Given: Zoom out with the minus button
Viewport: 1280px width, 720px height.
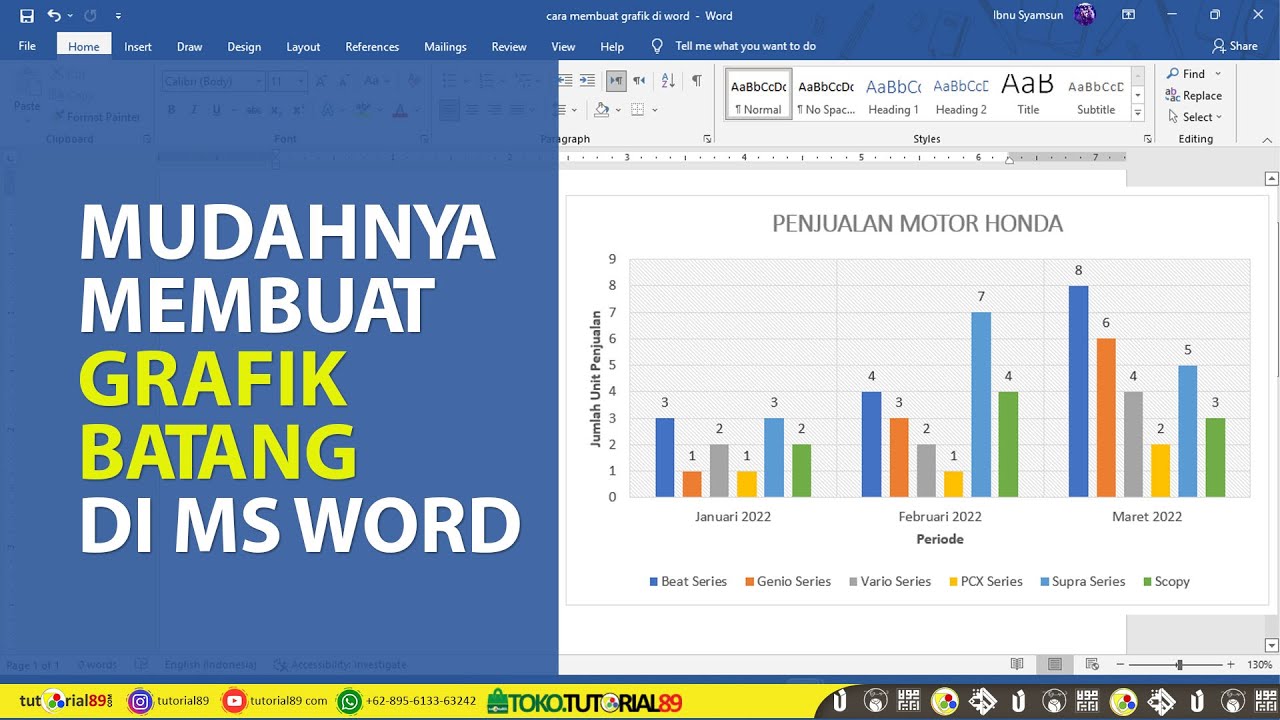Looking at the screenshot, I should [1120, 665].
